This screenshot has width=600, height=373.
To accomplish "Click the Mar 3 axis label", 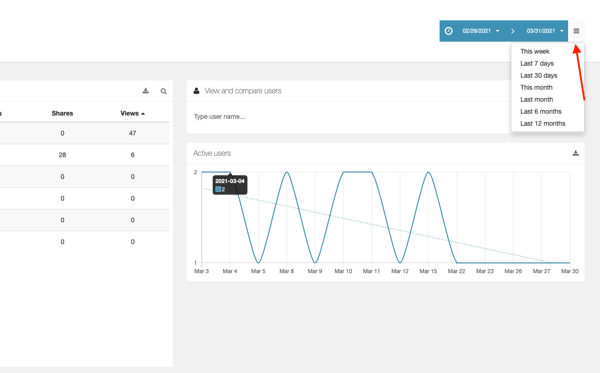I will [202, 271].
